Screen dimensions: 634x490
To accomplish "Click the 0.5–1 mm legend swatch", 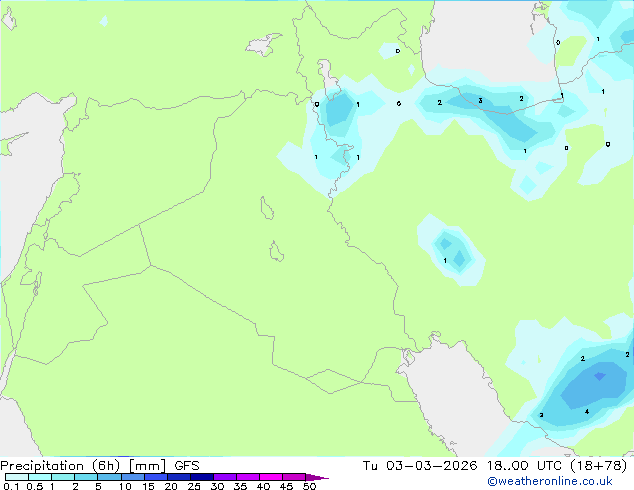I will pyautogui.click(x=40, y=477).
